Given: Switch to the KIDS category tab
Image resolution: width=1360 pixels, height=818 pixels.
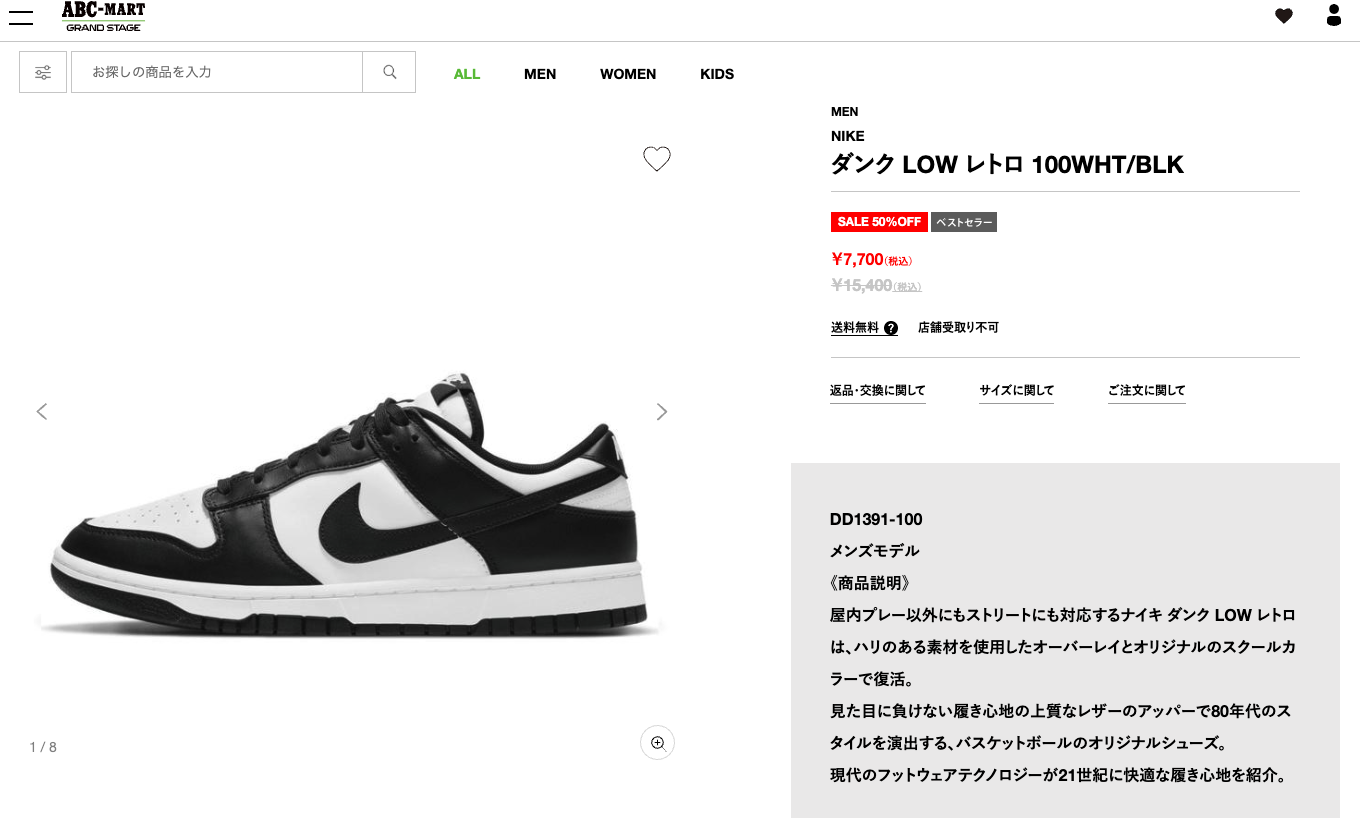Looking at the screenshot, I should click(717, 74).
